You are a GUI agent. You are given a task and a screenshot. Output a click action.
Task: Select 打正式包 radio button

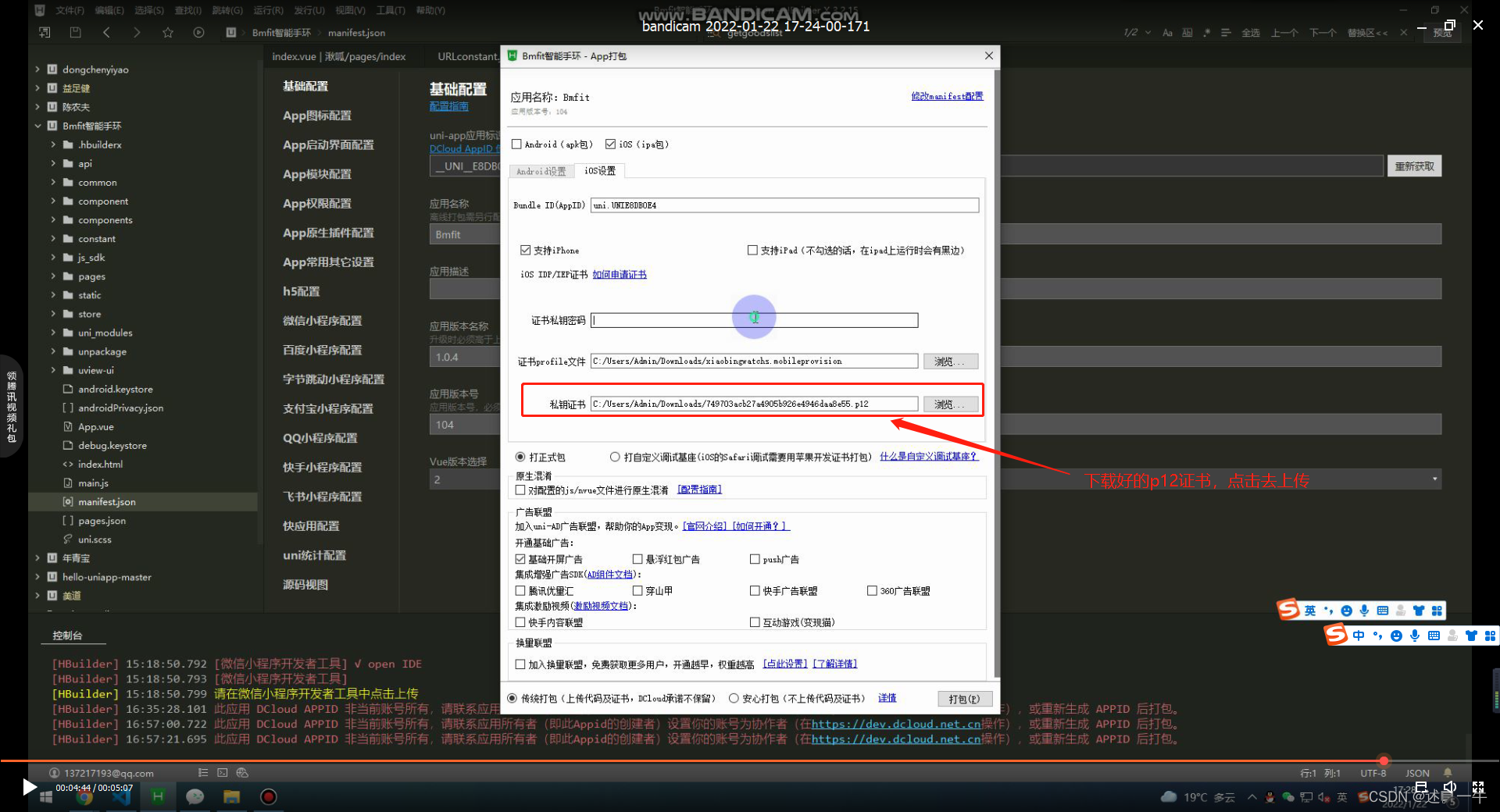[x=520, y=457]
